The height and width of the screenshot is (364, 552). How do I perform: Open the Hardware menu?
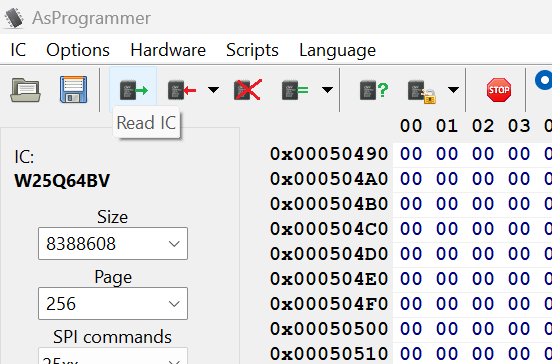[168, 50]
